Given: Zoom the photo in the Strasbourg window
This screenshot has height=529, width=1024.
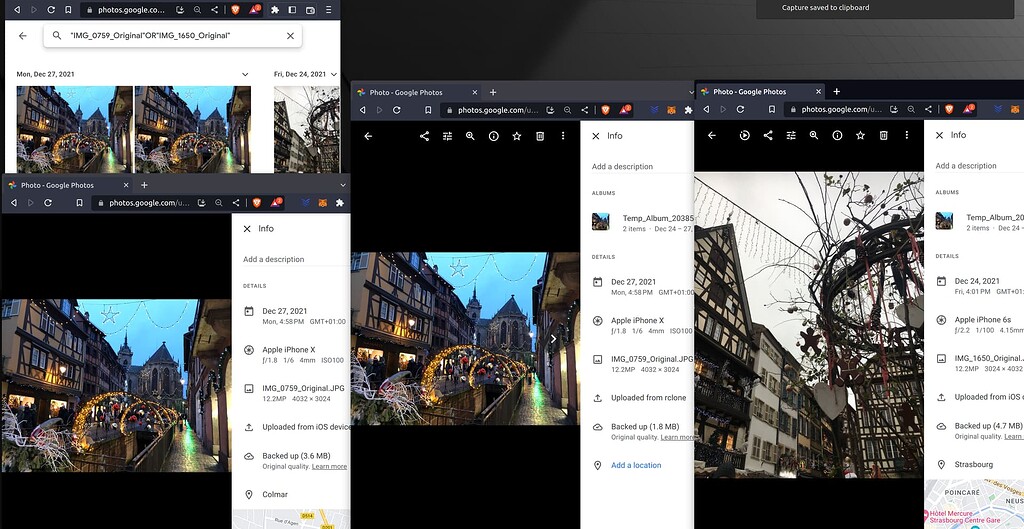Looking at the screenshot, I should (814, 135).
